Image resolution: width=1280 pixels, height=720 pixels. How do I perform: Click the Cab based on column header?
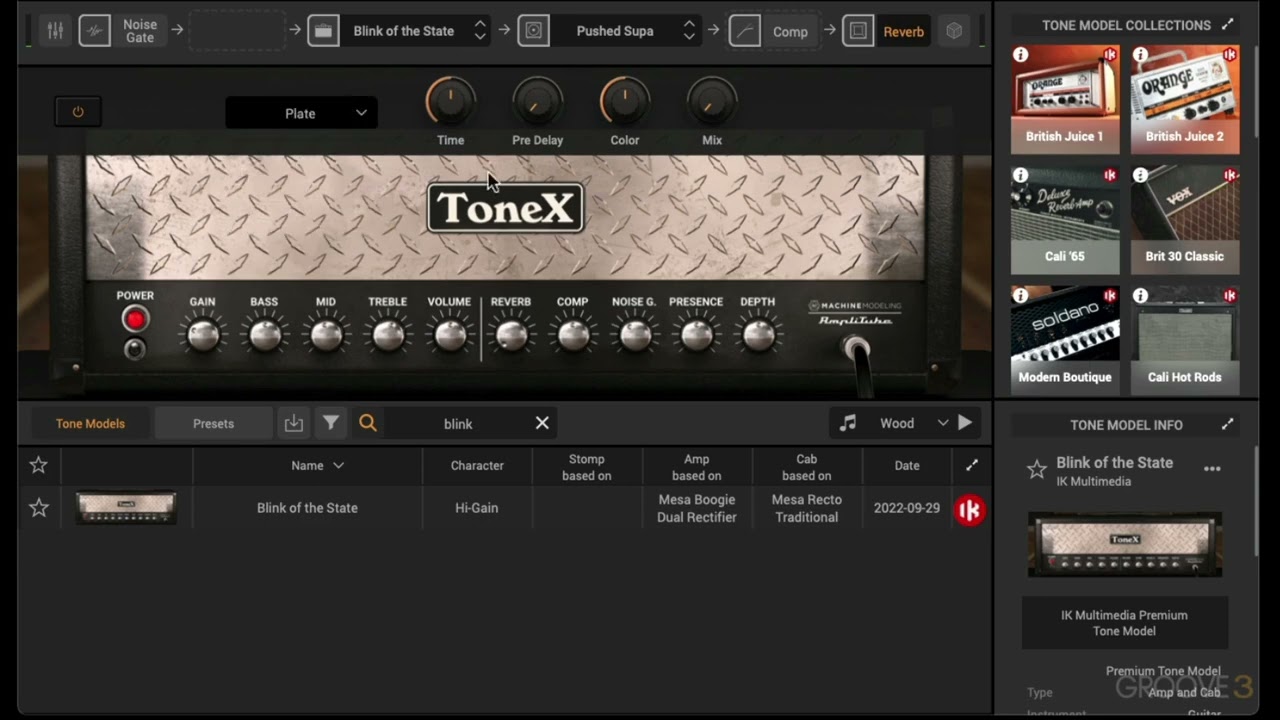807,467
